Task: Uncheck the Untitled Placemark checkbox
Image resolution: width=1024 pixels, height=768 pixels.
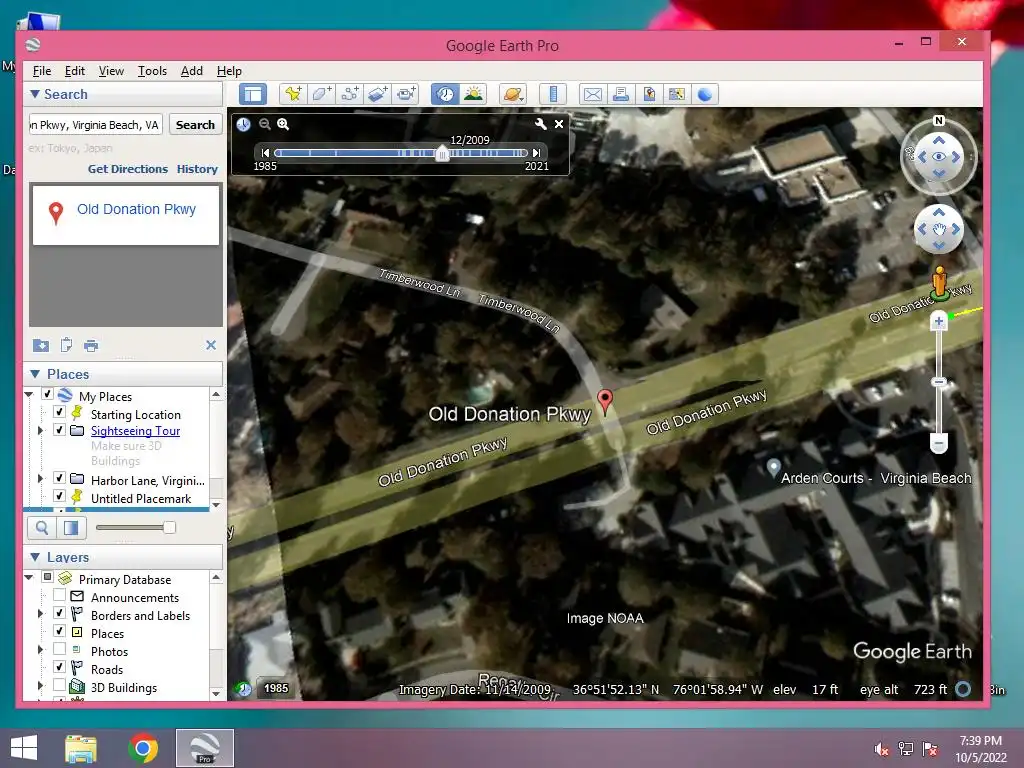Action: coord(59,496)
